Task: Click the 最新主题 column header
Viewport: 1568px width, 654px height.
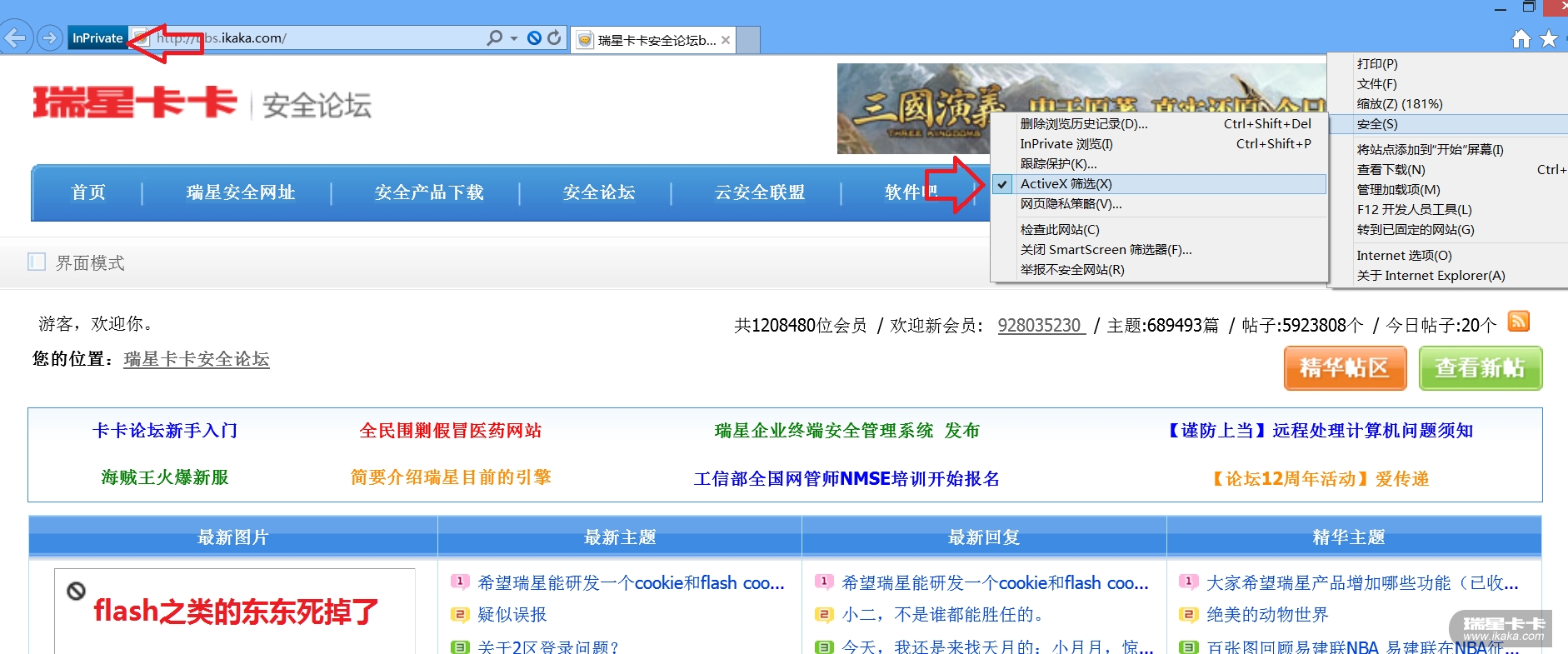Action: [x=620, y=537]
